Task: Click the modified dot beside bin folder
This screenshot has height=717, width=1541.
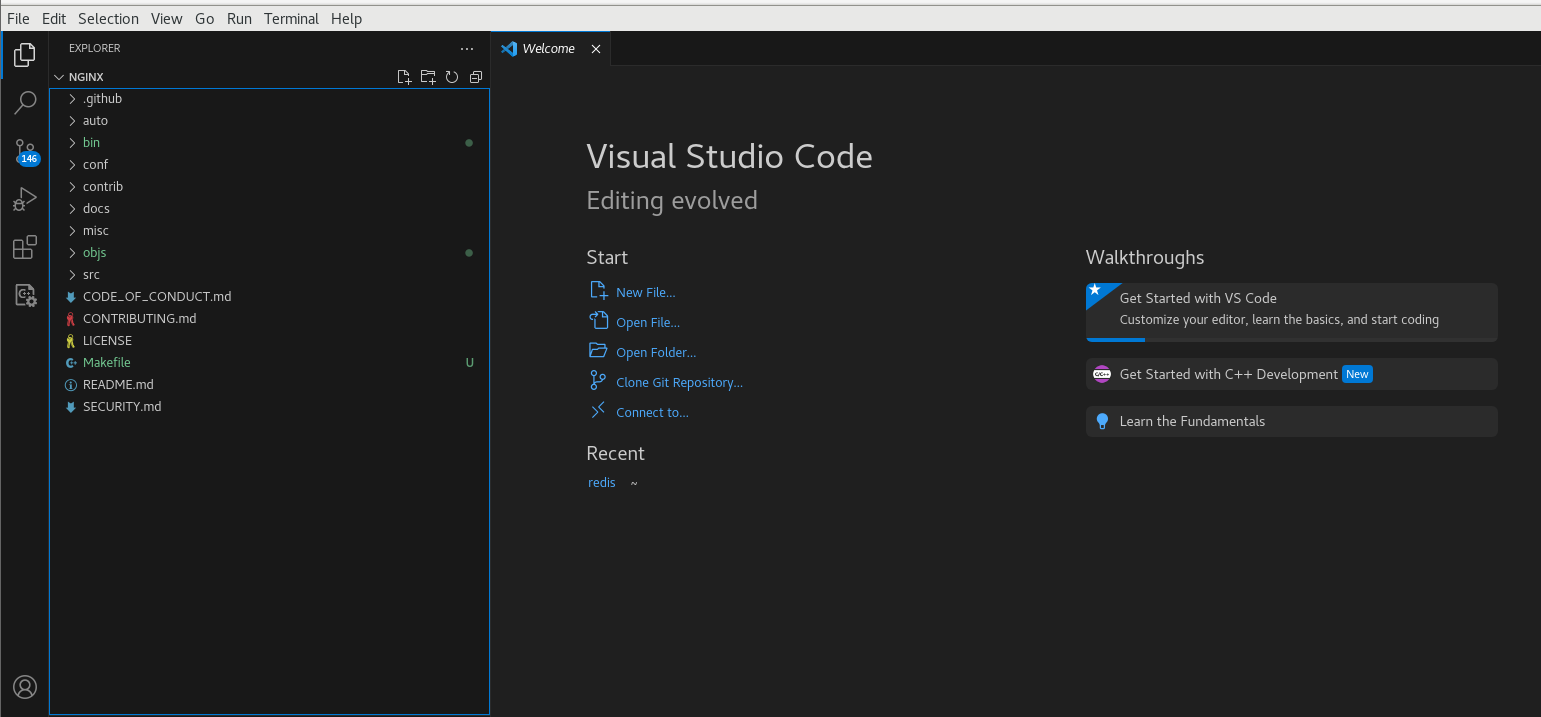Action: [x=469, y=143]
